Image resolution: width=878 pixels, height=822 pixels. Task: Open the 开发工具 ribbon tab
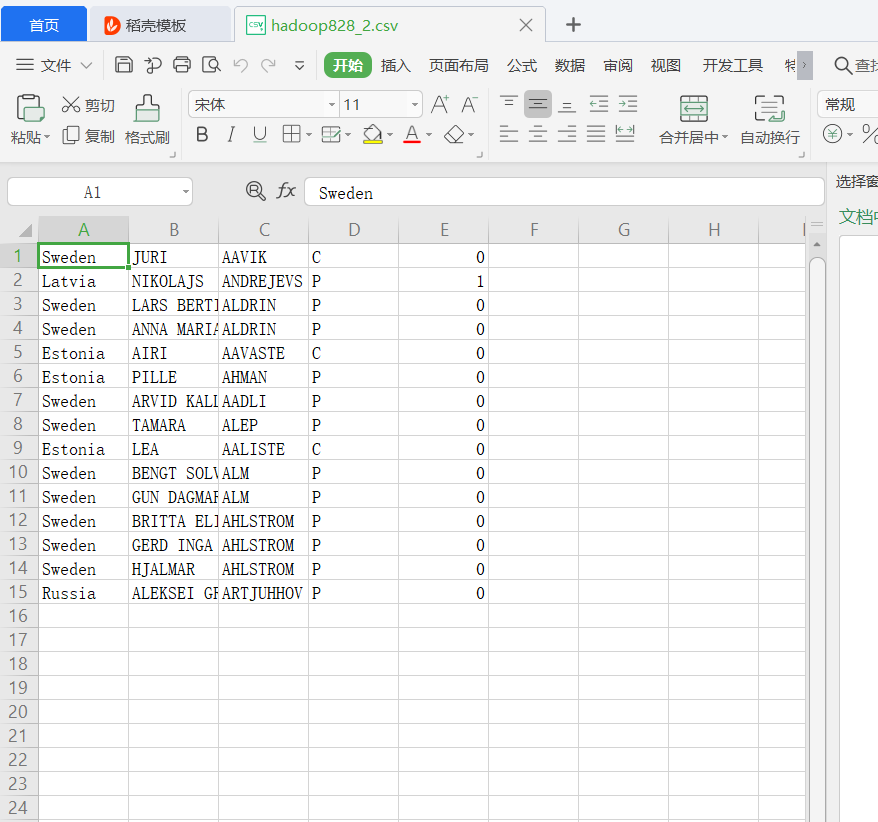coord(732,66)
